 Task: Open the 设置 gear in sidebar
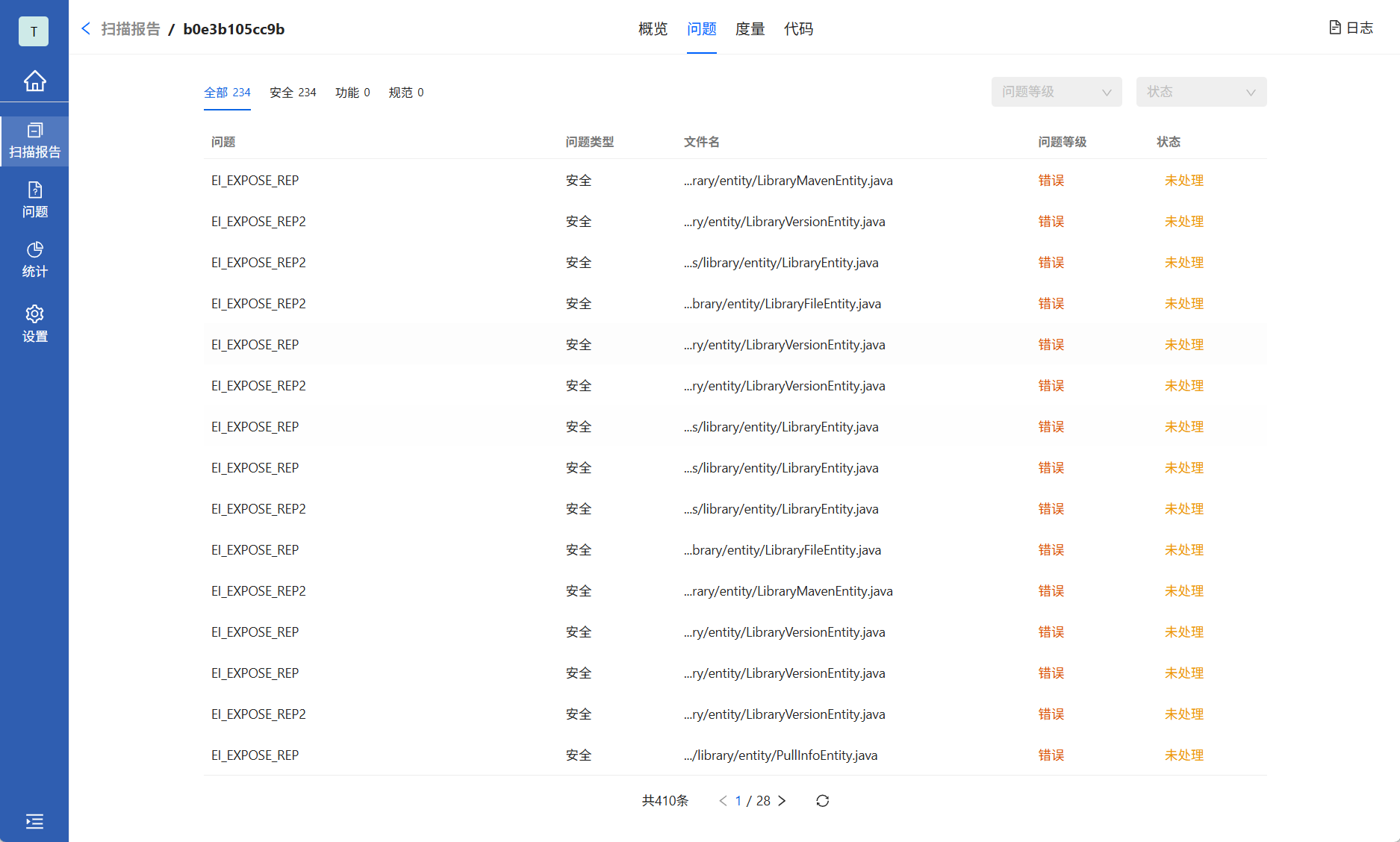34,324
